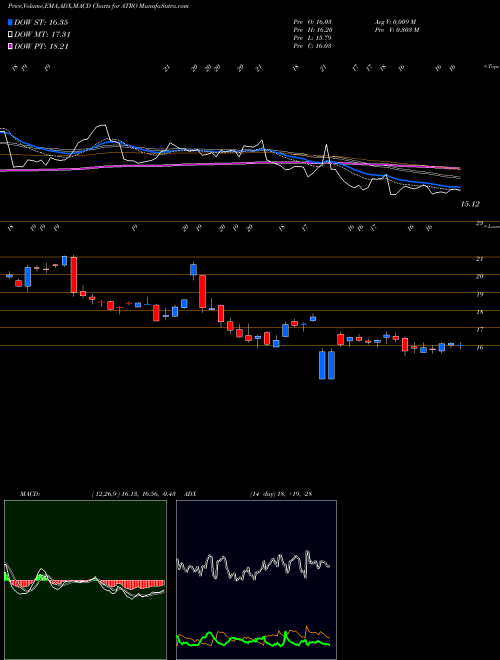Image resolution: width=500 pixels, height=660 pixels.
Task: Open the dark blue ADX indicator panel
Action: click(256, 580)
